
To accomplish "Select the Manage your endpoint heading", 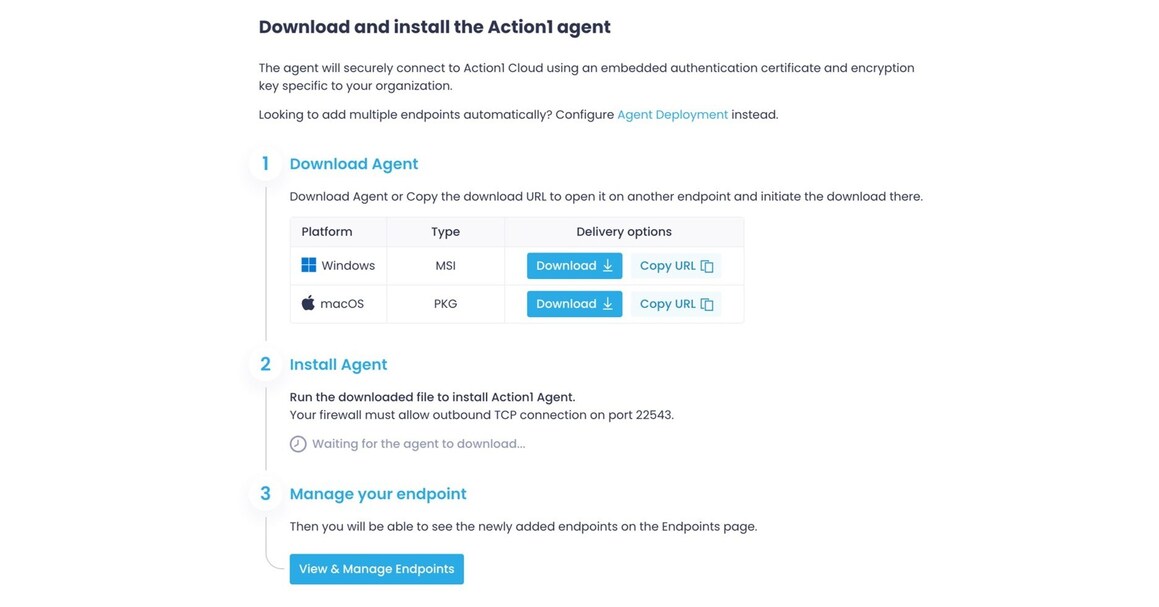I will pos(377,493).
